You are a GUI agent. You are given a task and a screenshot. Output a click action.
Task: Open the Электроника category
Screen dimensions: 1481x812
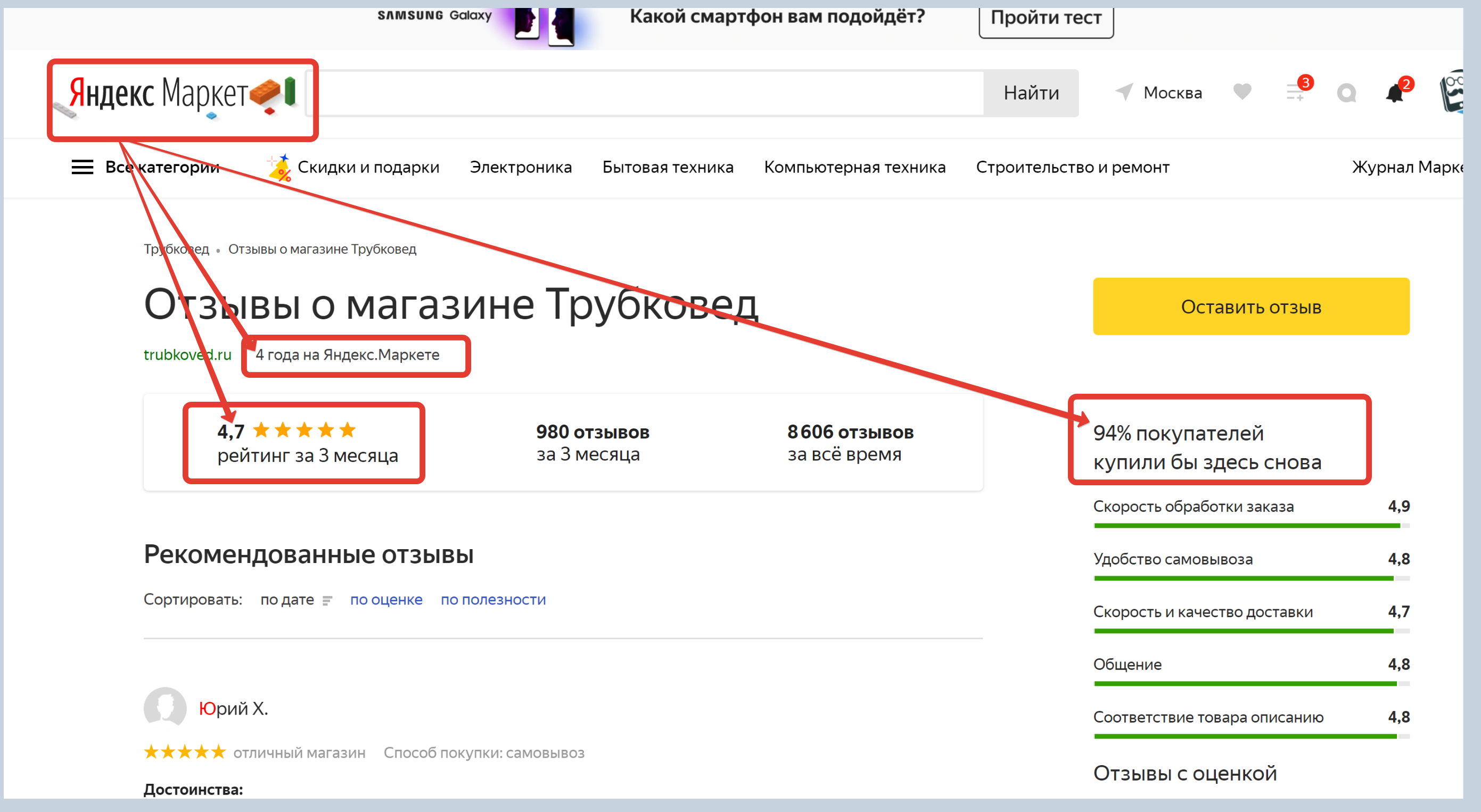(520, 167)
